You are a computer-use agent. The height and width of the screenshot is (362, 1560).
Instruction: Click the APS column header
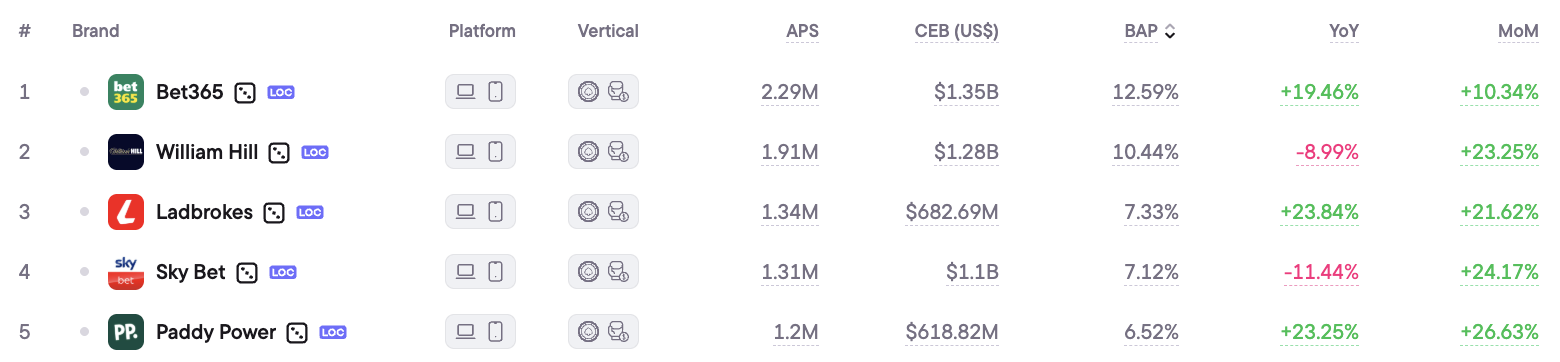802,31
